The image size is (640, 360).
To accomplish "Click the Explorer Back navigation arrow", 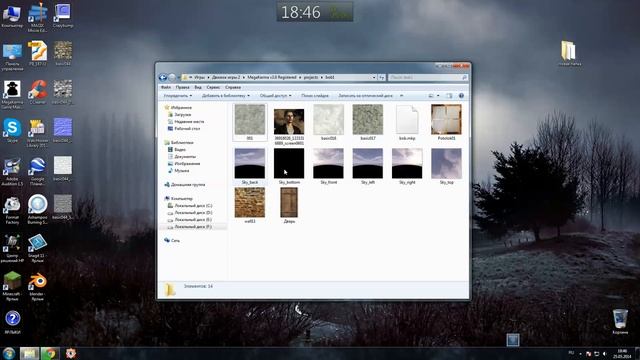I will click(163, 77).
